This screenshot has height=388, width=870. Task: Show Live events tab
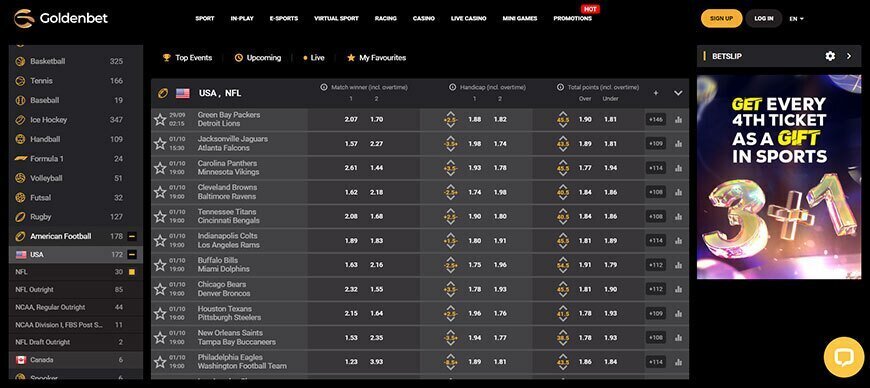(x=314, y=58)
